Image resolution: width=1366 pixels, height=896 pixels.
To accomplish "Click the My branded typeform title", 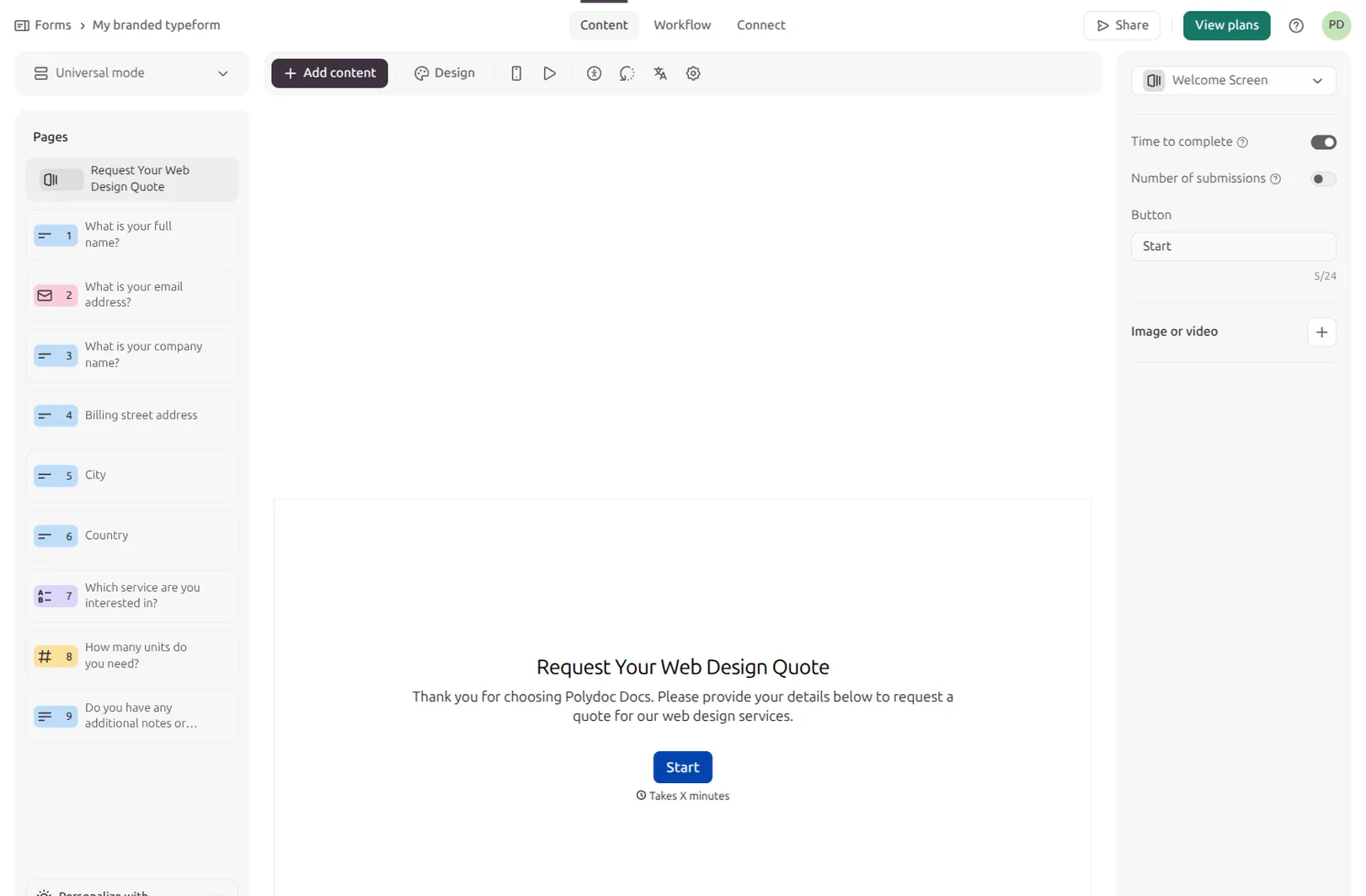I will tap(157, 25).
